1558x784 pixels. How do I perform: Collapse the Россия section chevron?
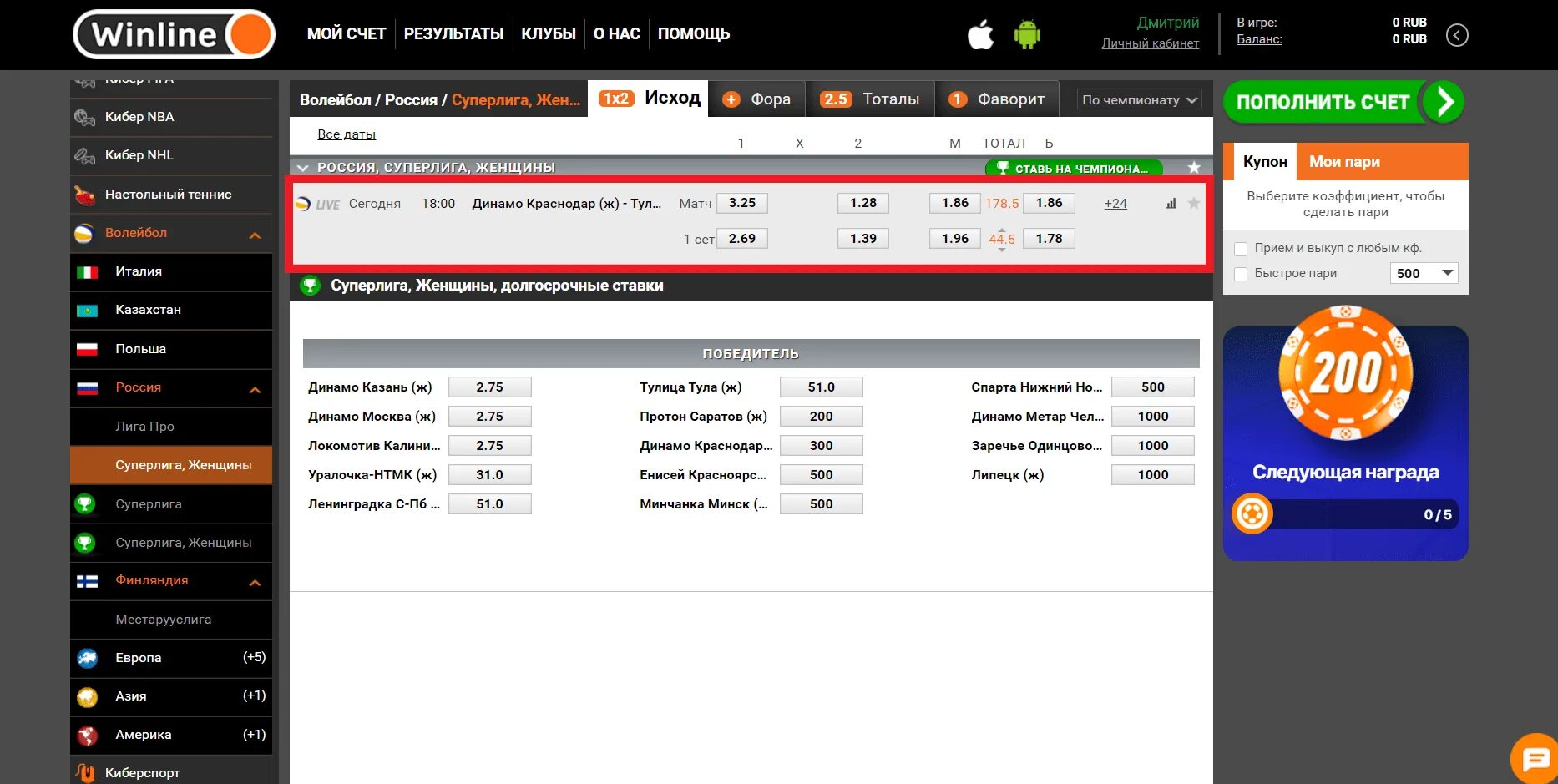[255, 389]
